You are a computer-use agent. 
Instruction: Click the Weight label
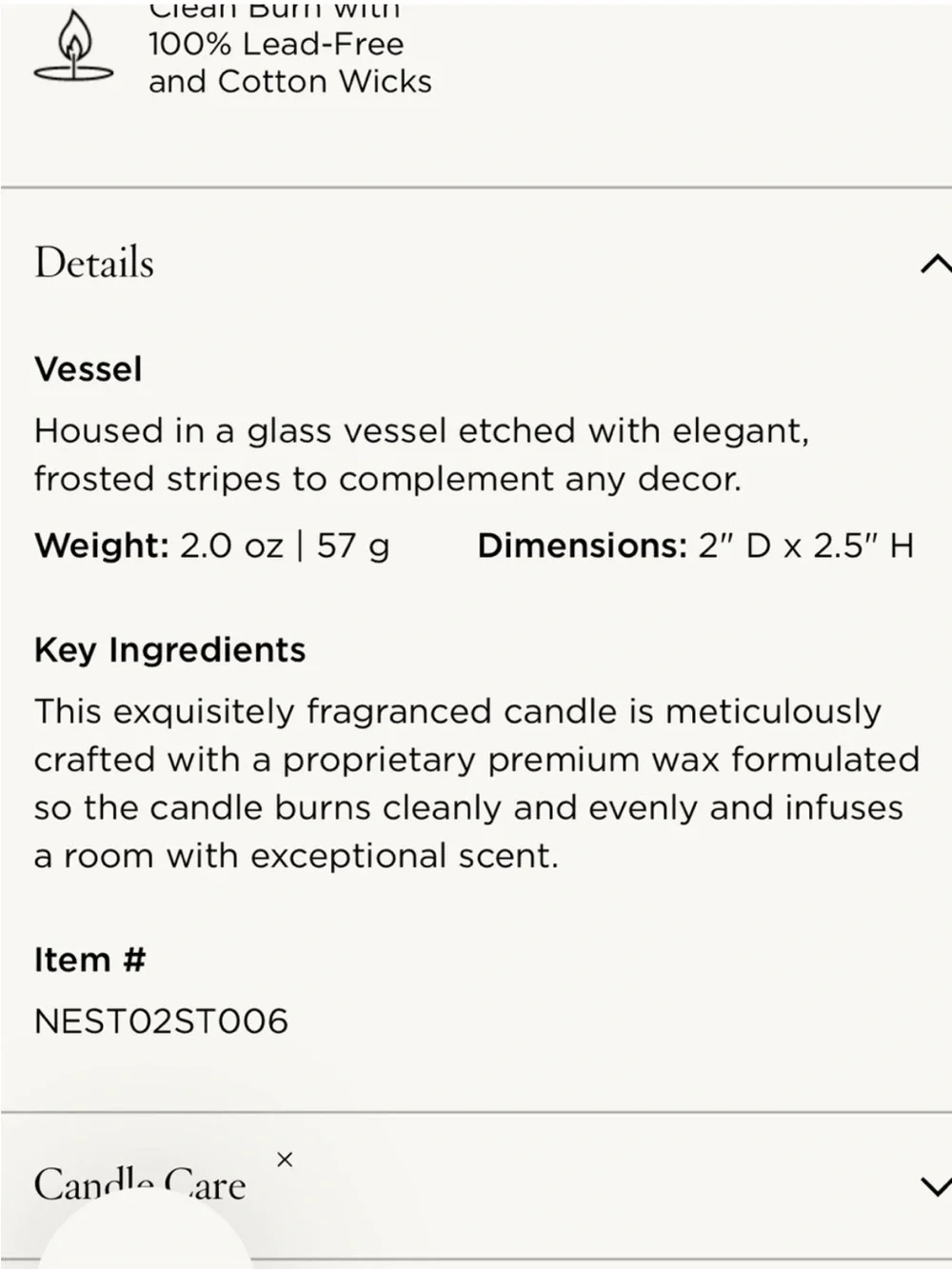[x=102, y=545]
